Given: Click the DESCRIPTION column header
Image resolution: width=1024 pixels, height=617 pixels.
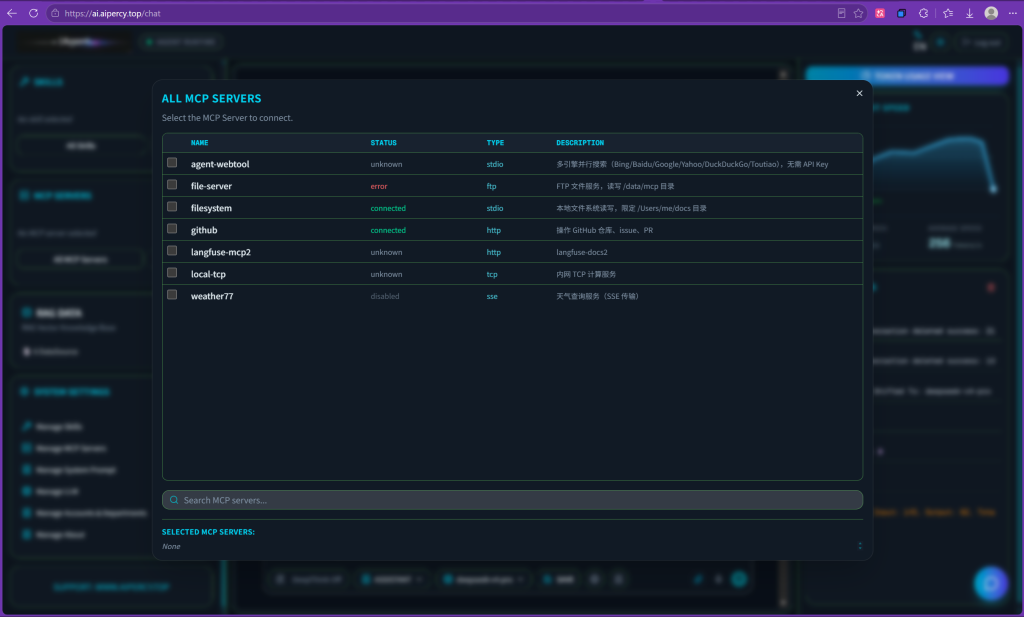Looking at the screenshot, I should (580, 142).
